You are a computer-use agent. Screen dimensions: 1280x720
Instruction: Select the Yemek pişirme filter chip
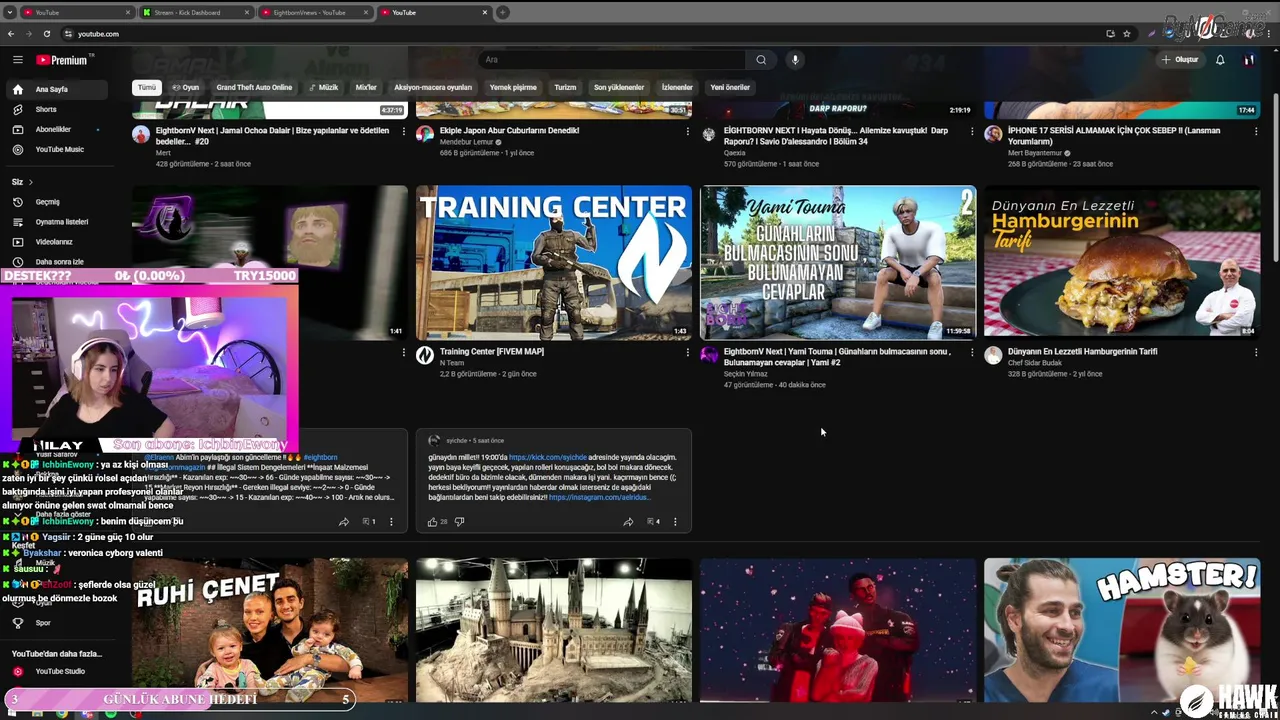click(513, 87)
